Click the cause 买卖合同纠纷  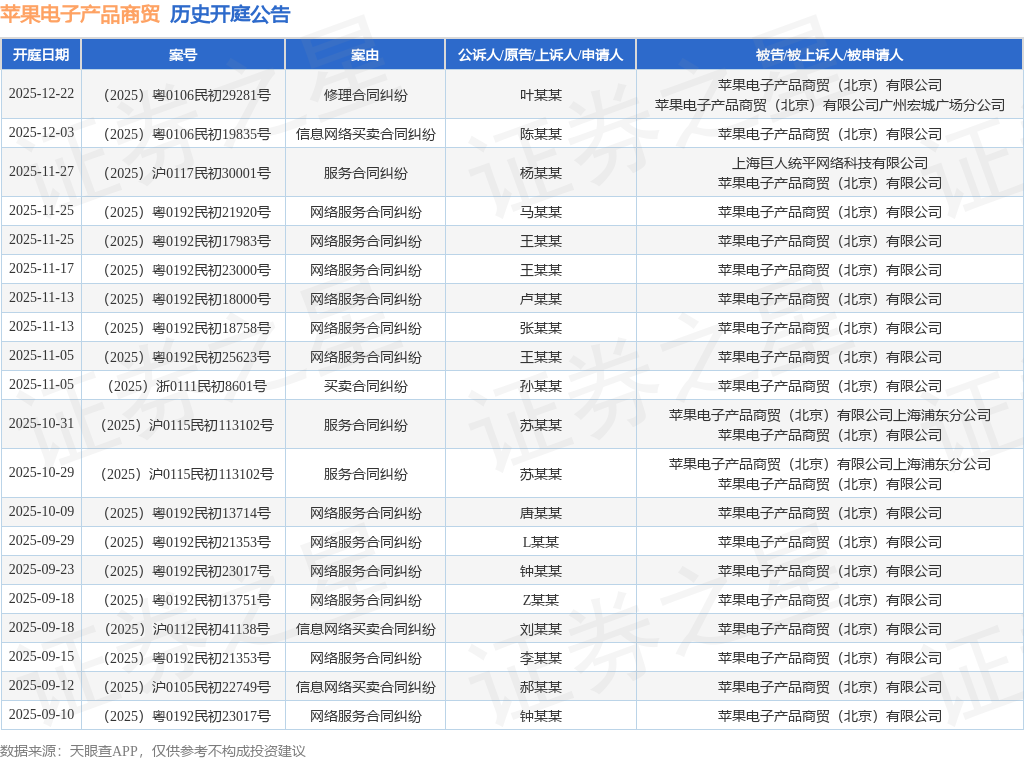pos(365,387)
